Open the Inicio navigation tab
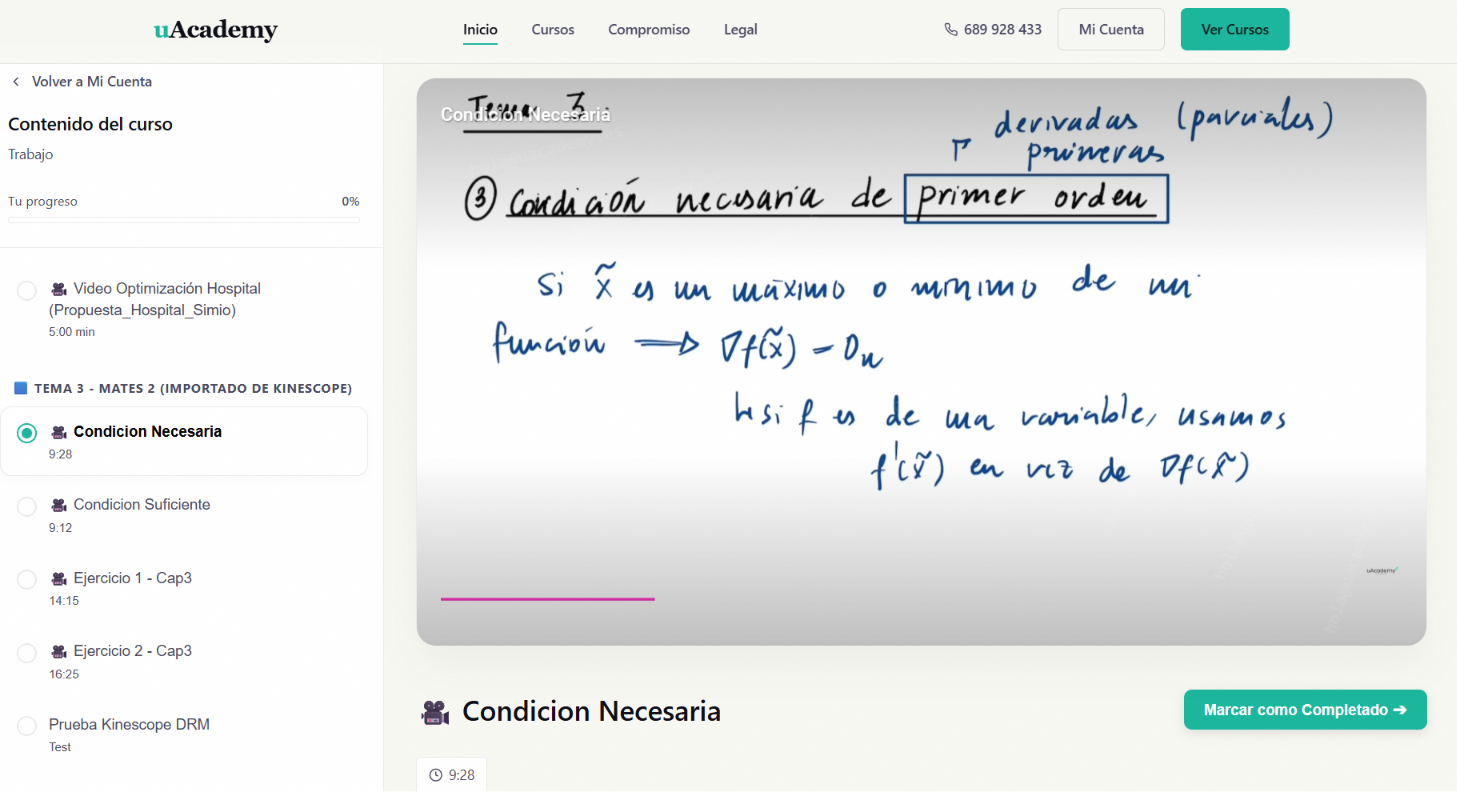Screen dimensions: 1457x792 (480, 30)
